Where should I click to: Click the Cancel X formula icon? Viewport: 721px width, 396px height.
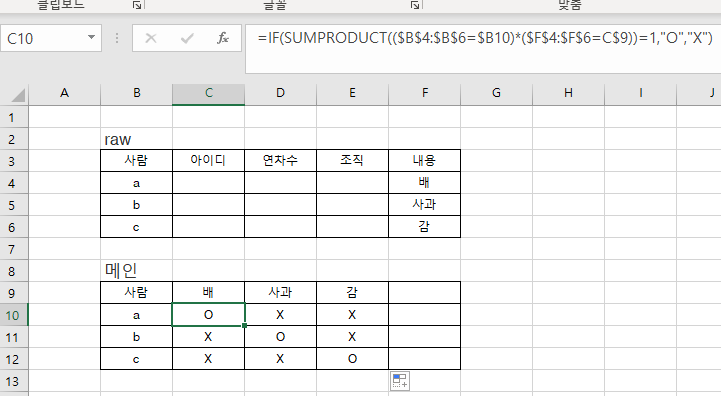click(x=151, y=38)
